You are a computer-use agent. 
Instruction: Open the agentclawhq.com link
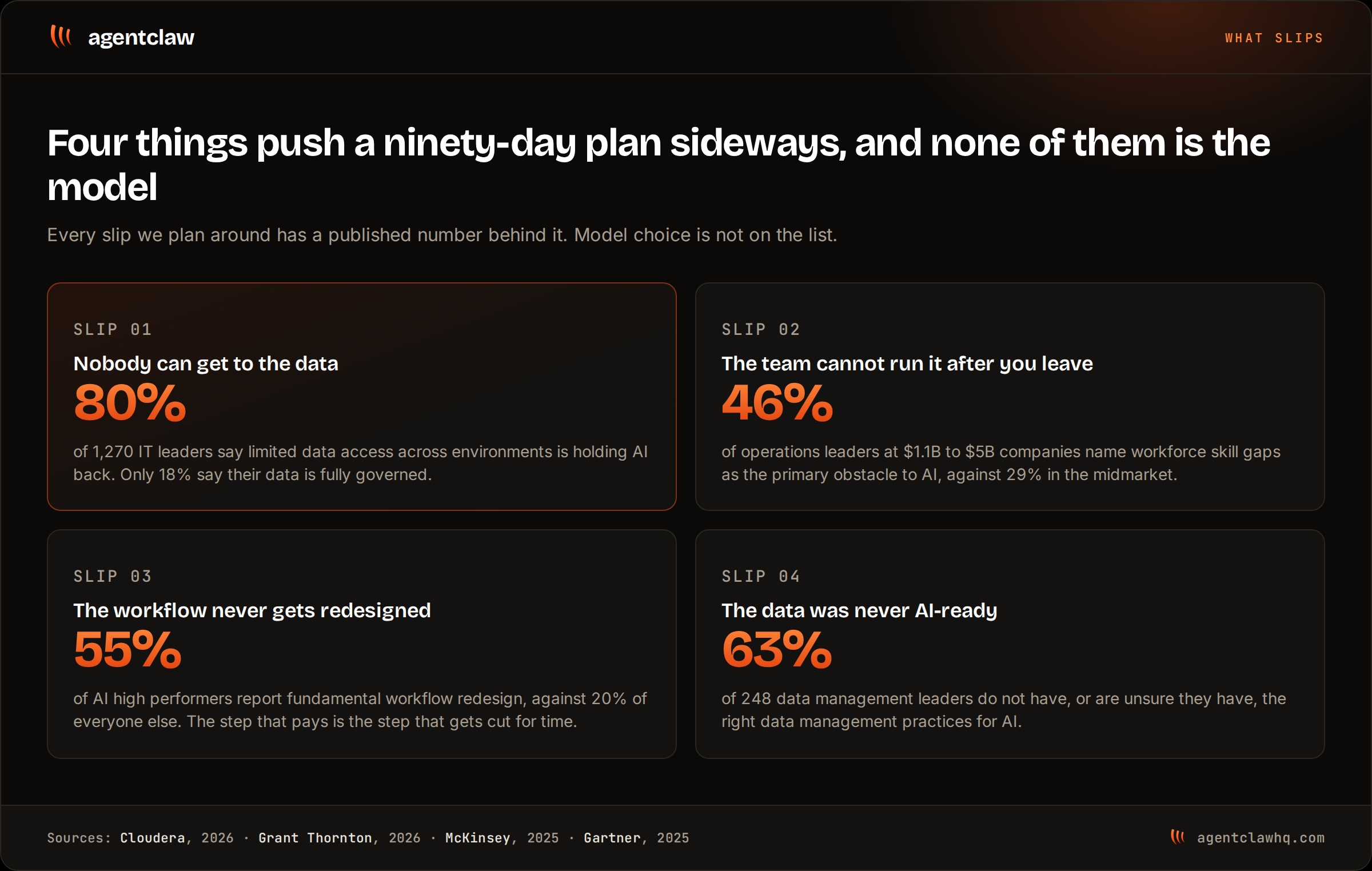click(x=1261, y=838)
